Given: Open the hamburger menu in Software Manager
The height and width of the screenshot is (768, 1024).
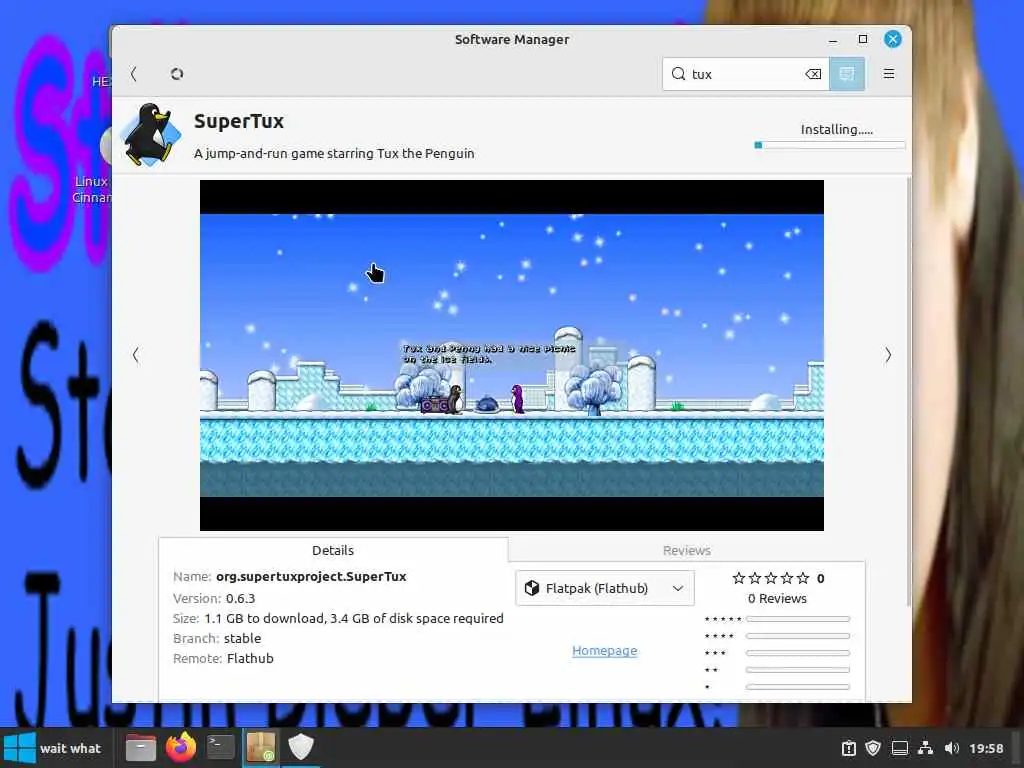Looking at the screenshot, I should [889, 74].
